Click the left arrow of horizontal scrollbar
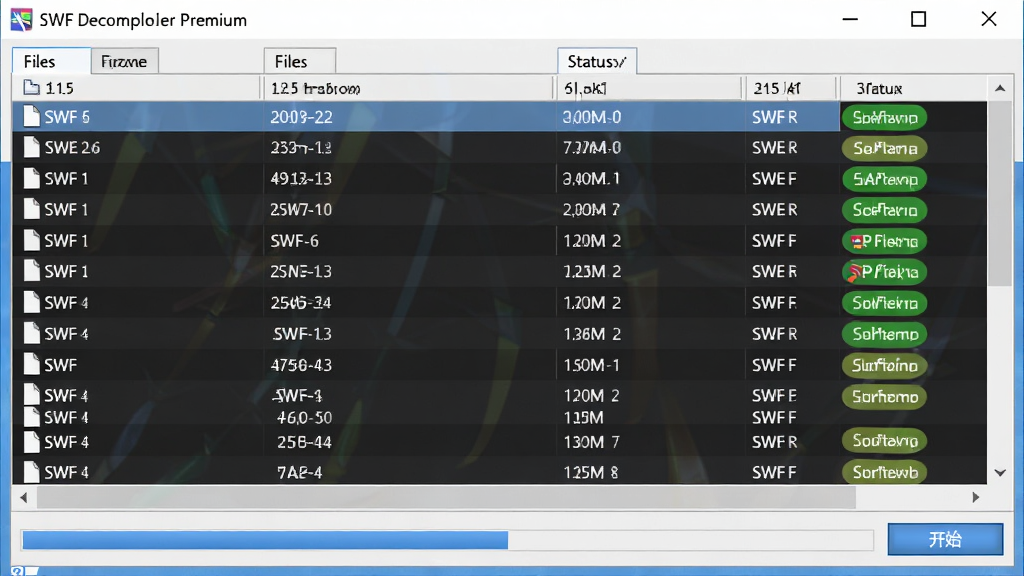Image resolution: width=1024 pixels, height=576 pixels. (x=24, y=498)
